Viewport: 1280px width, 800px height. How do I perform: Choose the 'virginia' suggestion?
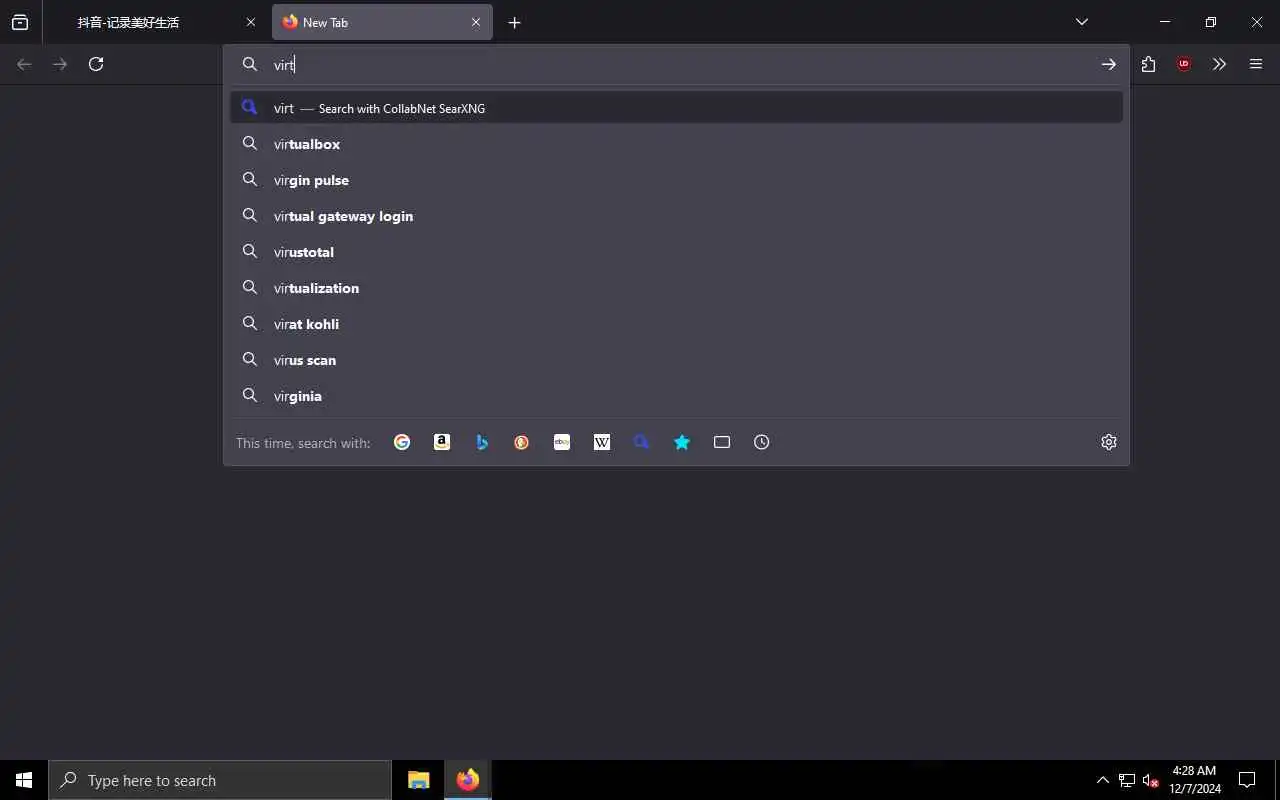pos(676,396)
